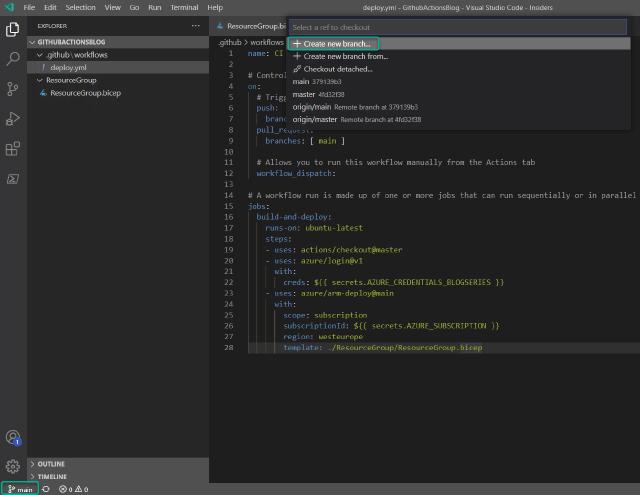This screenshot has width=640, height=495.
Task: Open Source Control view icon
Action: pos(13,89)
